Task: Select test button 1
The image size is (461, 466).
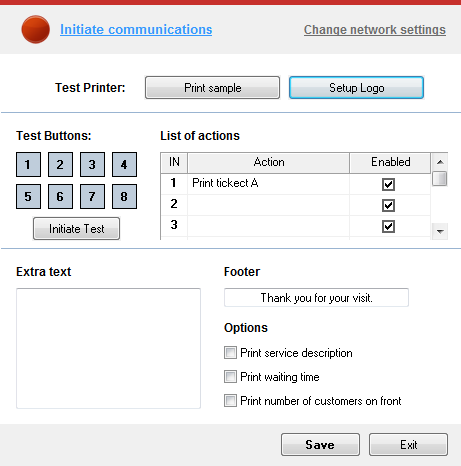Action: 28,164
